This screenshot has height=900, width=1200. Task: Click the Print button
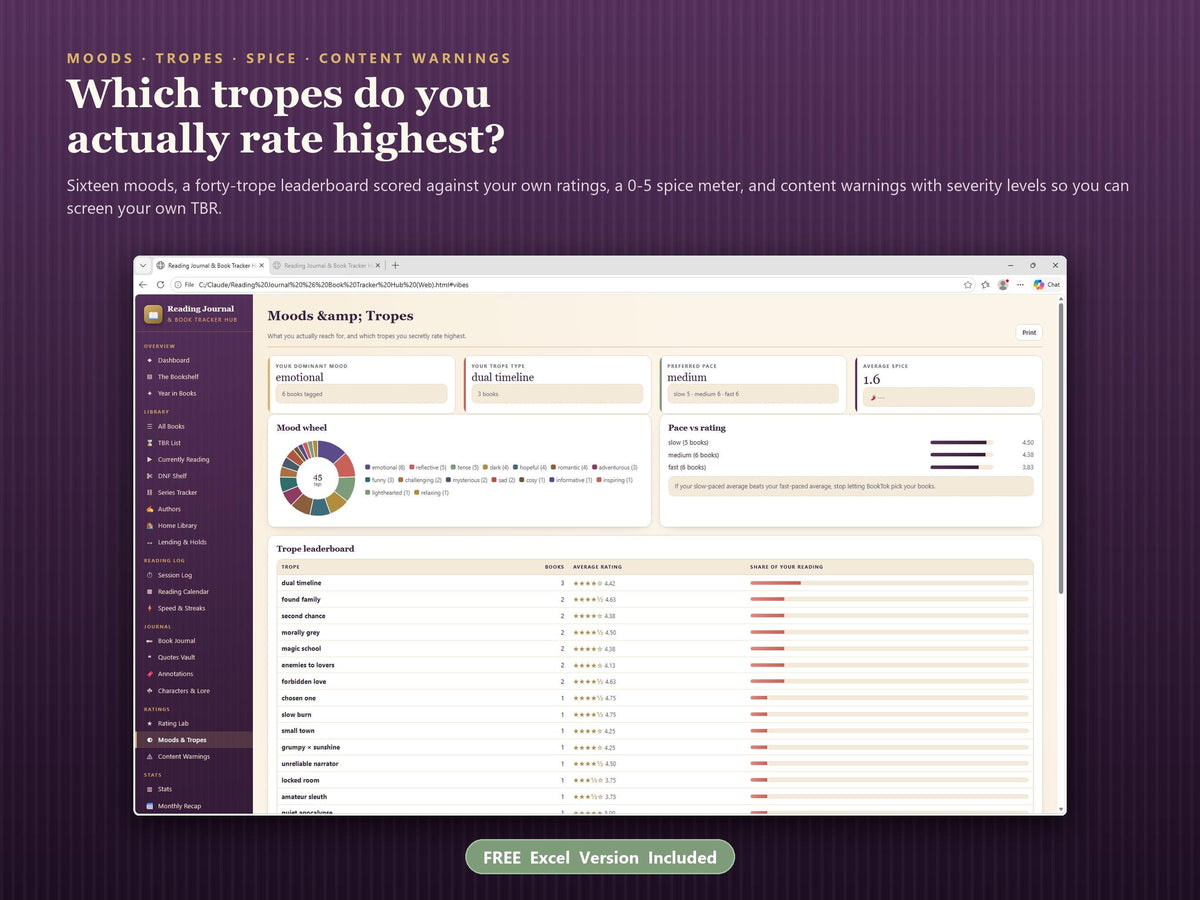pyautogui.click(x=1028, y=333)
